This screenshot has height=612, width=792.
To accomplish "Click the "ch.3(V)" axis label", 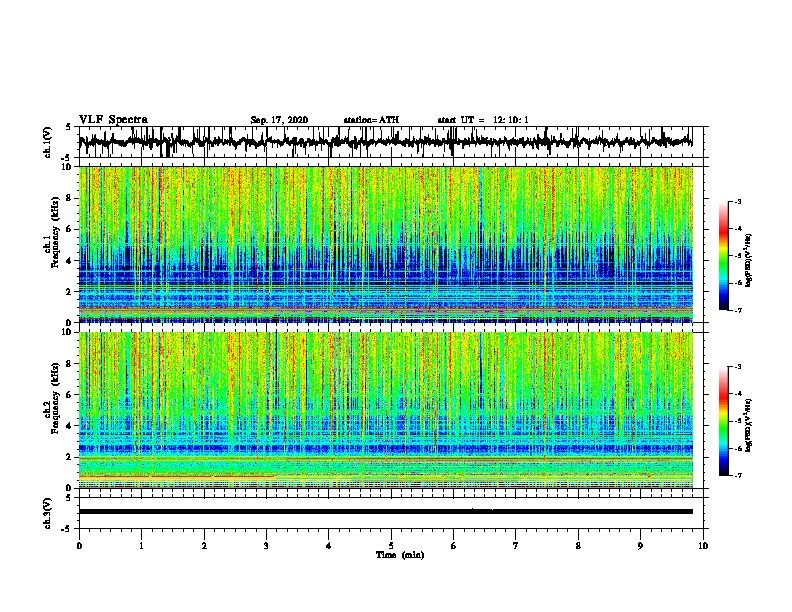I will 48,513.
